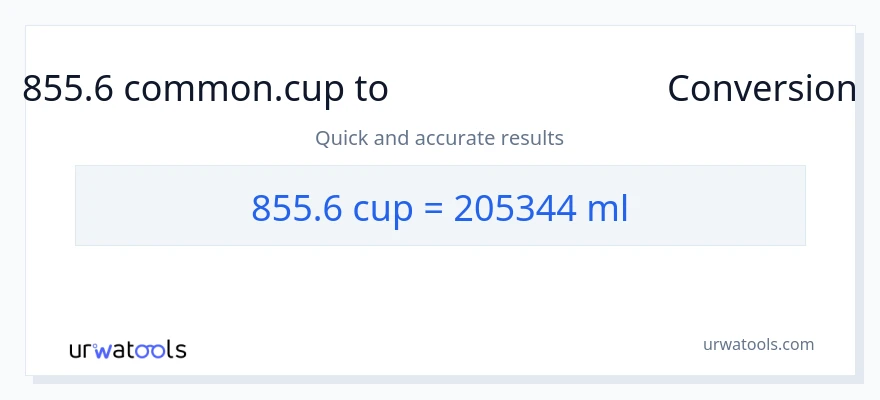Click the blue 'w' in the logo

105,350
